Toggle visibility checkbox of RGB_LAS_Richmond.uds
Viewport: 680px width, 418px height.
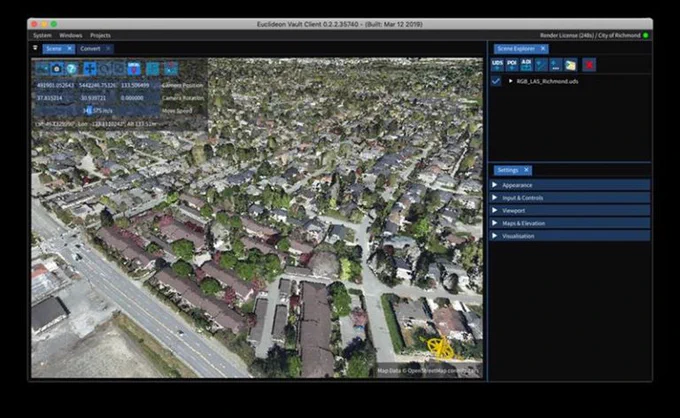tap(496, 82)
